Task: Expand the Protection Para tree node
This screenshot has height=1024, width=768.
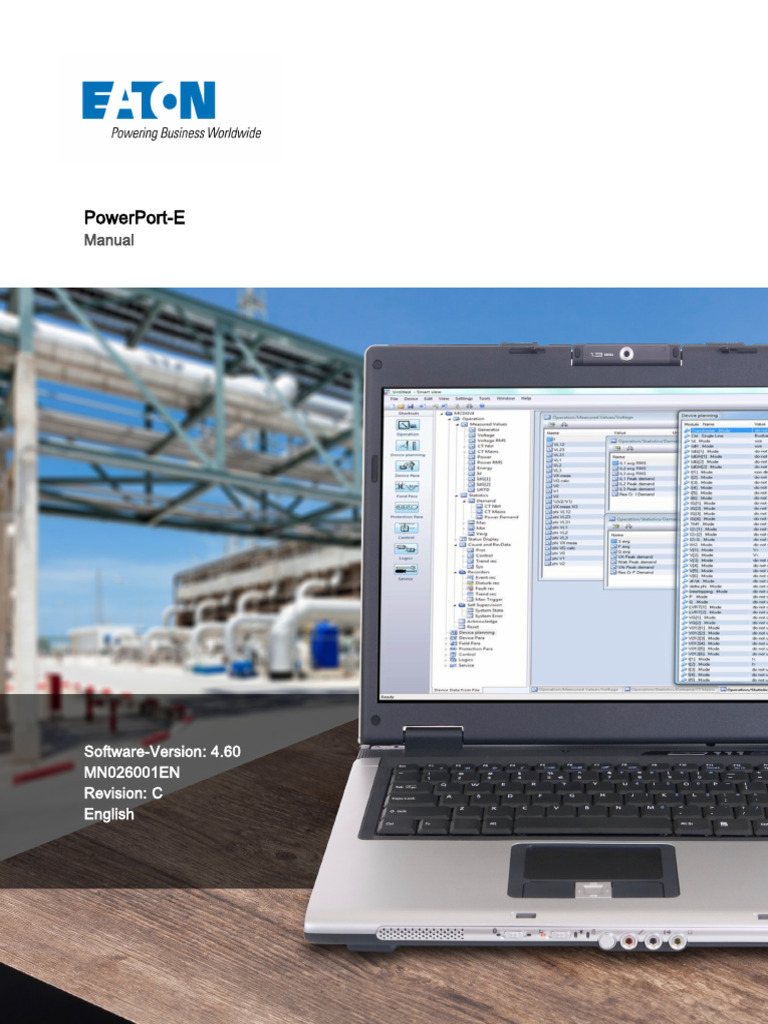Action: (x=446, y=649)
